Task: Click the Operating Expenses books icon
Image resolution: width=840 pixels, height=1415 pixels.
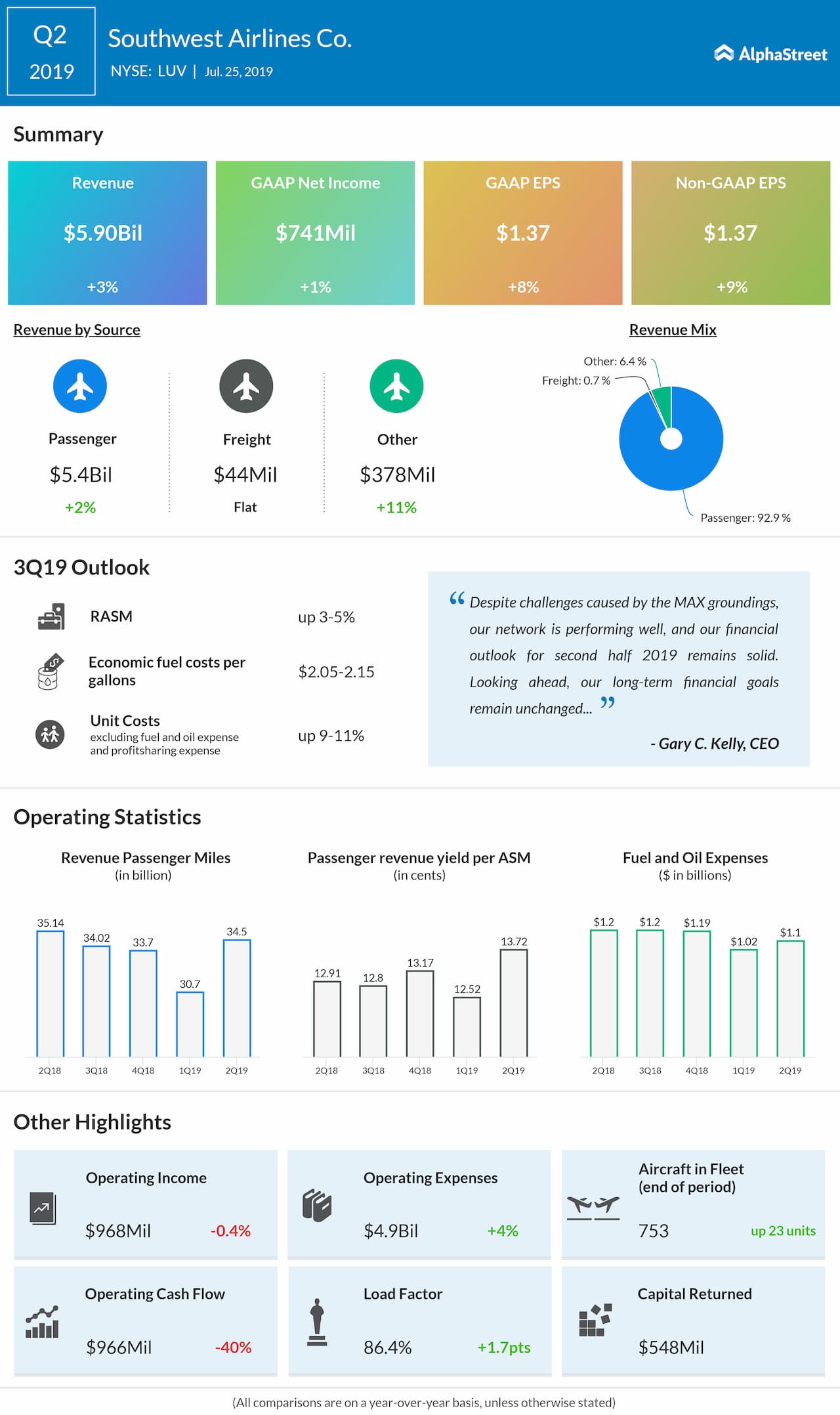Action: 317,1206
